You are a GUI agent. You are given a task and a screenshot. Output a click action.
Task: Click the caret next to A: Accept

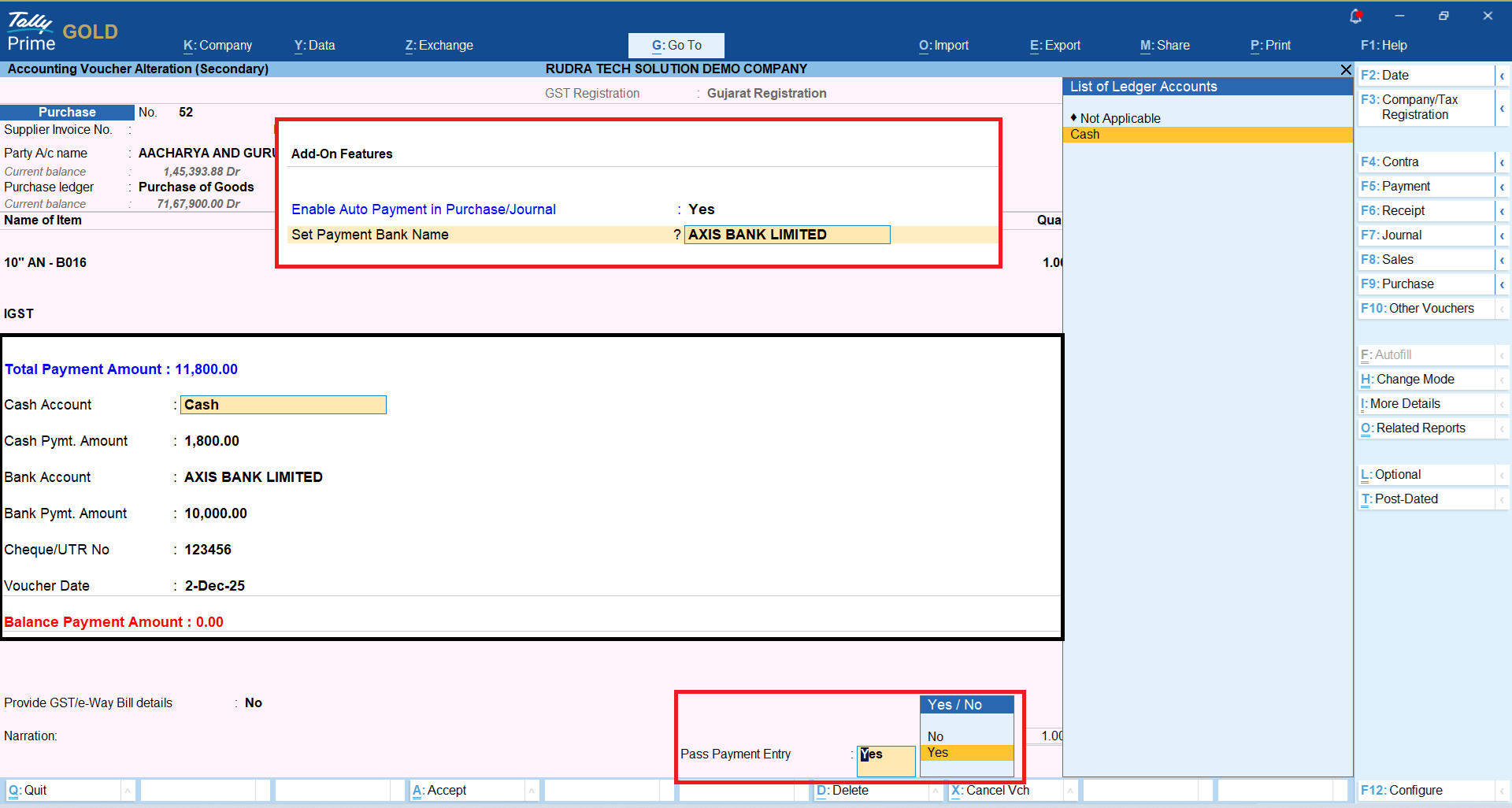pyautogui.click(x=532, y=791)
